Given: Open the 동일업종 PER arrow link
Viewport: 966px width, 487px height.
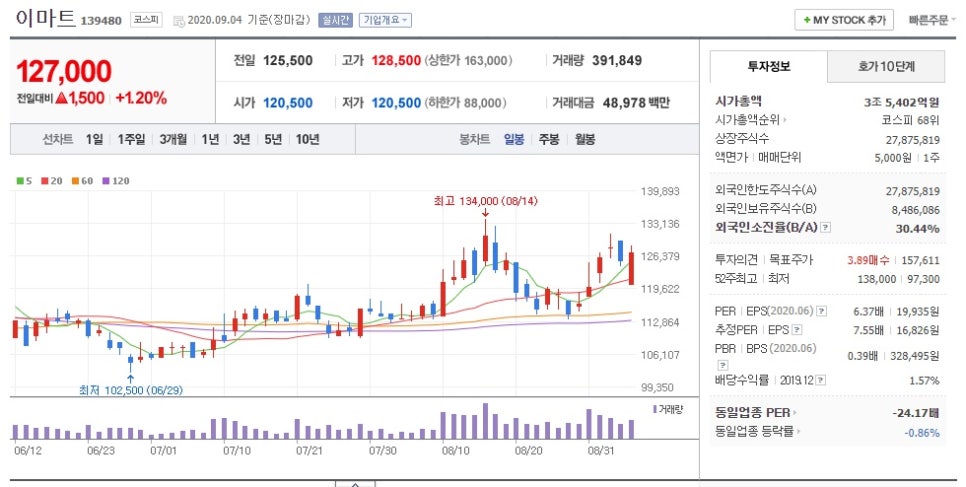Looking at the screenshot, I should point(795,412).
